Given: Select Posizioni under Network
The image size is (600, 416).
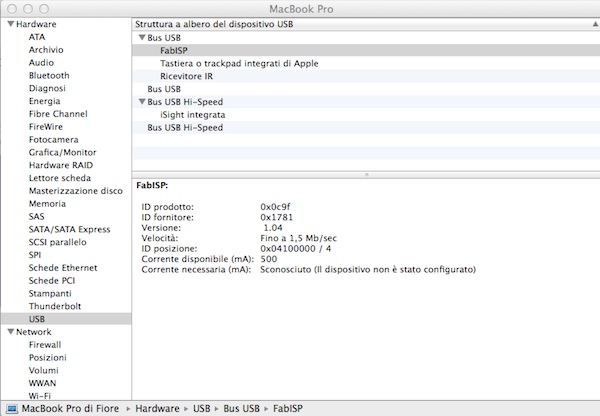Looking at the screenshot, I should 47,357.
